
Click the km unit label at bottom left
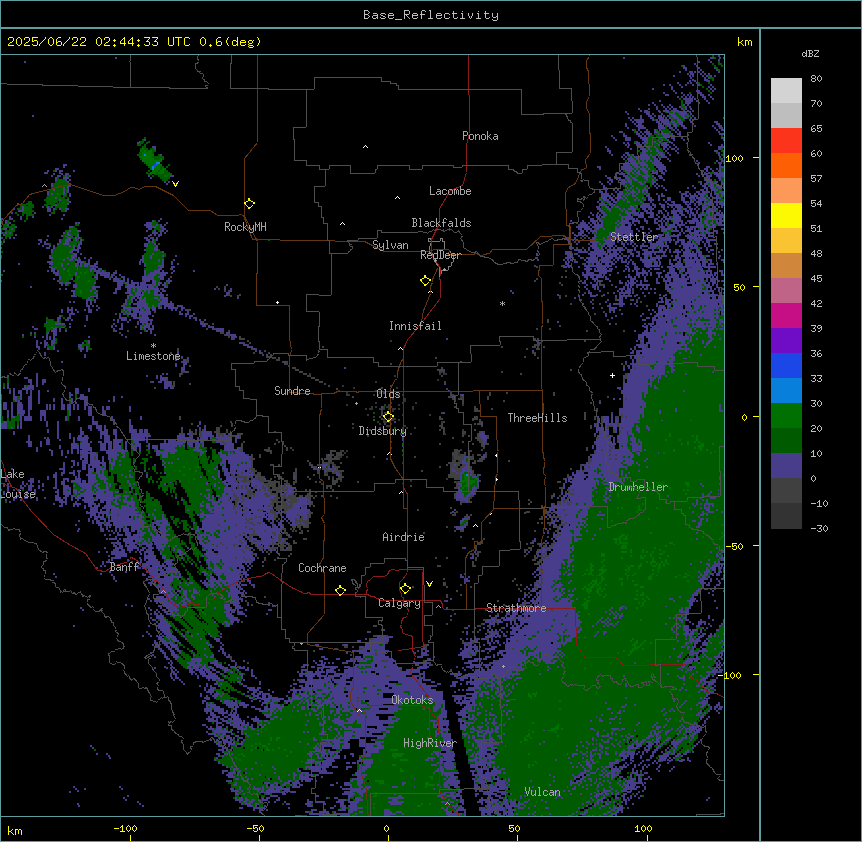(15, 830)
